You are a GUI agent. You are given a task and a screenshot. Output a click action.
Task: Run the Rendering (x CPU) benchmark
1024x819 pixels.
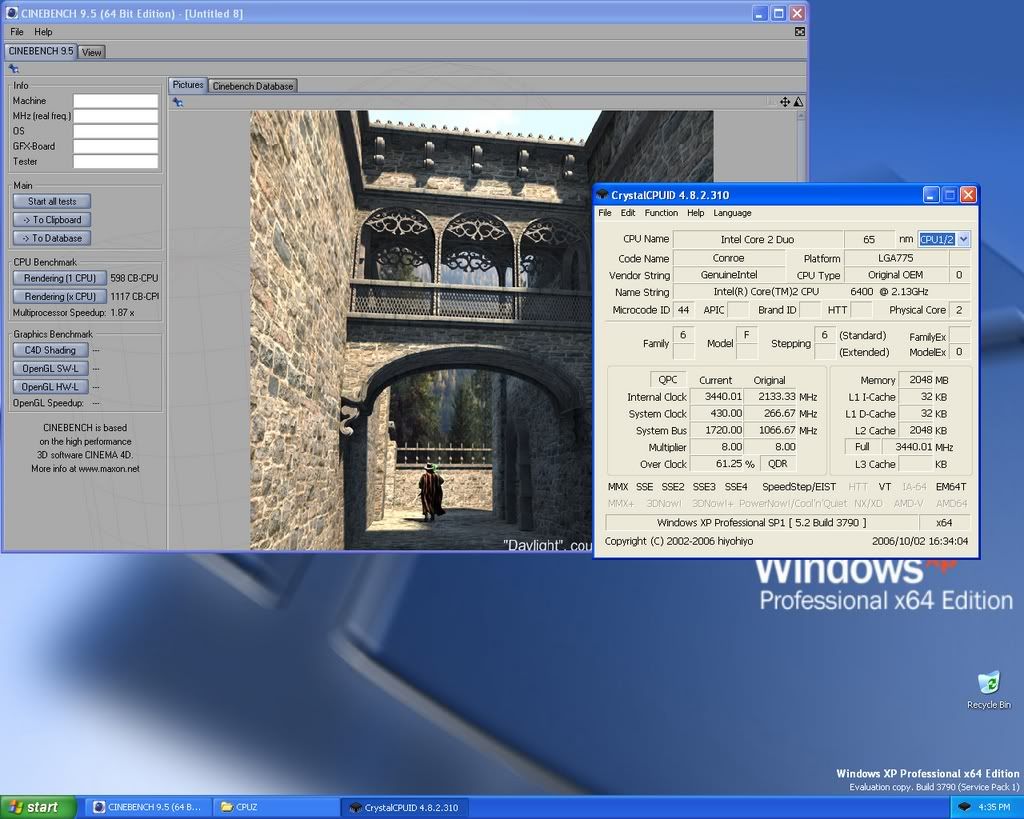59,297
